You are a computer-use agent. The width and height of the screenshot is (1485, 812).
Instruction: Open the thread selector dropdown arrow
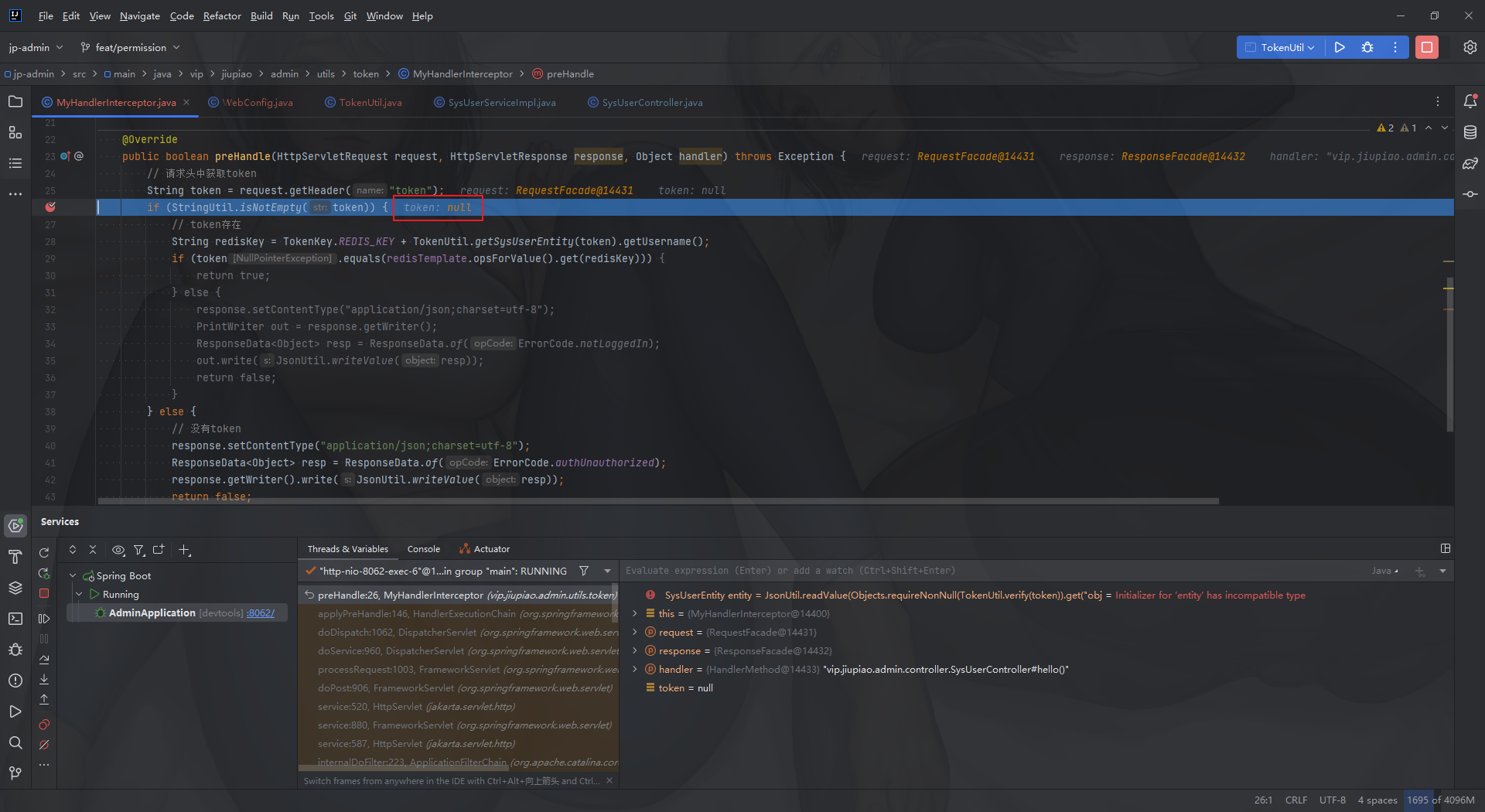click(607, 571)
